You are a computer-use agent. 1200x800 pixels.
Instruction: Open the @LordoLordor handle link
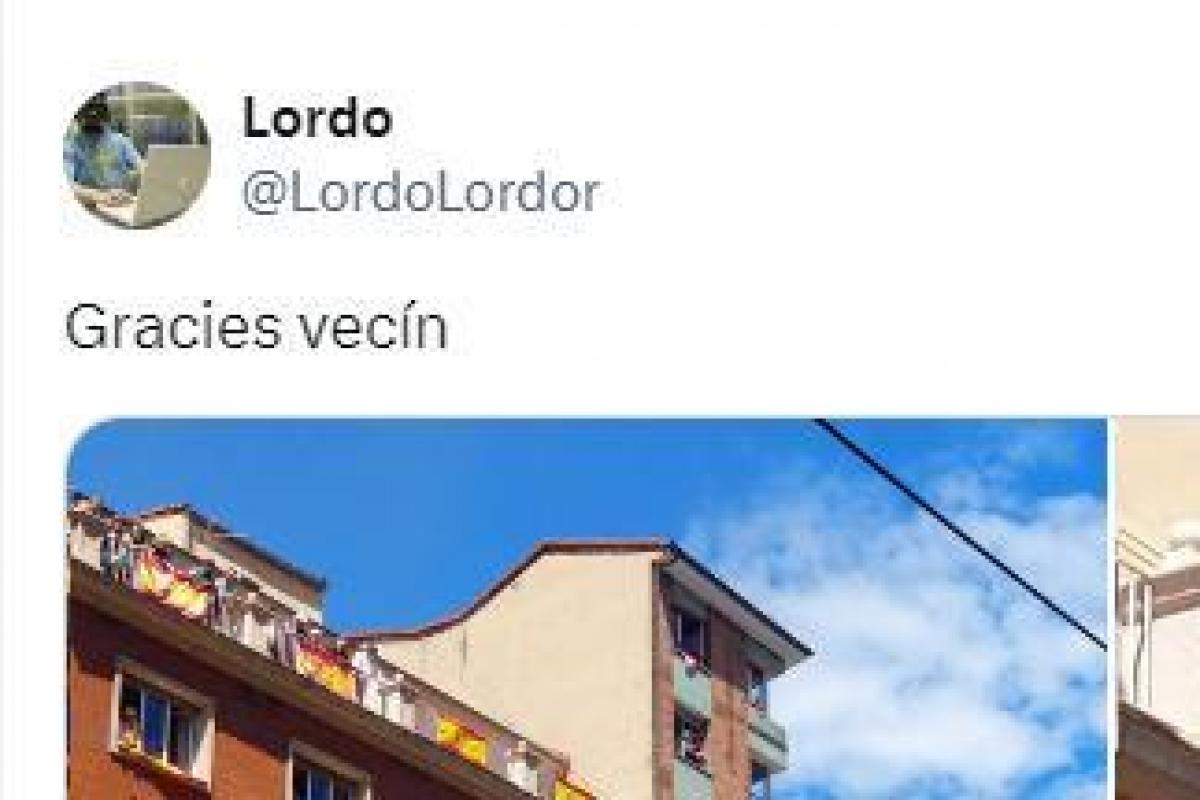coord(421,193)
